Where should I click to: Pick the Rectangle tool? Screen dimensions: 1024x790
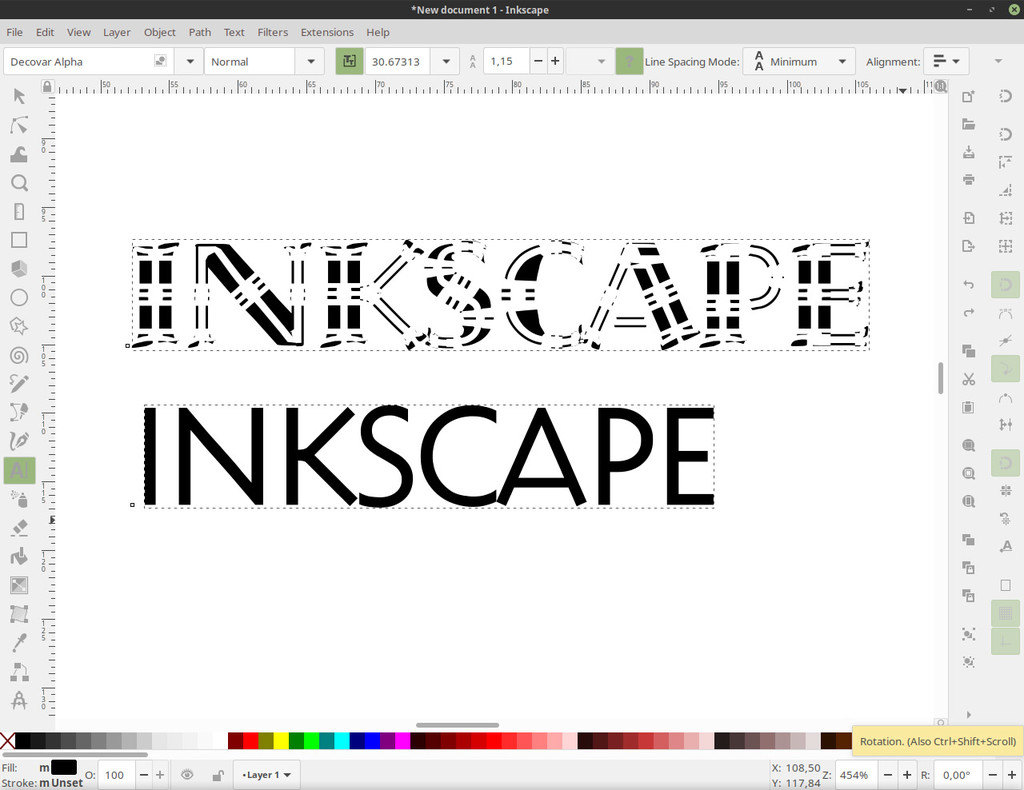(x=19, y=240)
